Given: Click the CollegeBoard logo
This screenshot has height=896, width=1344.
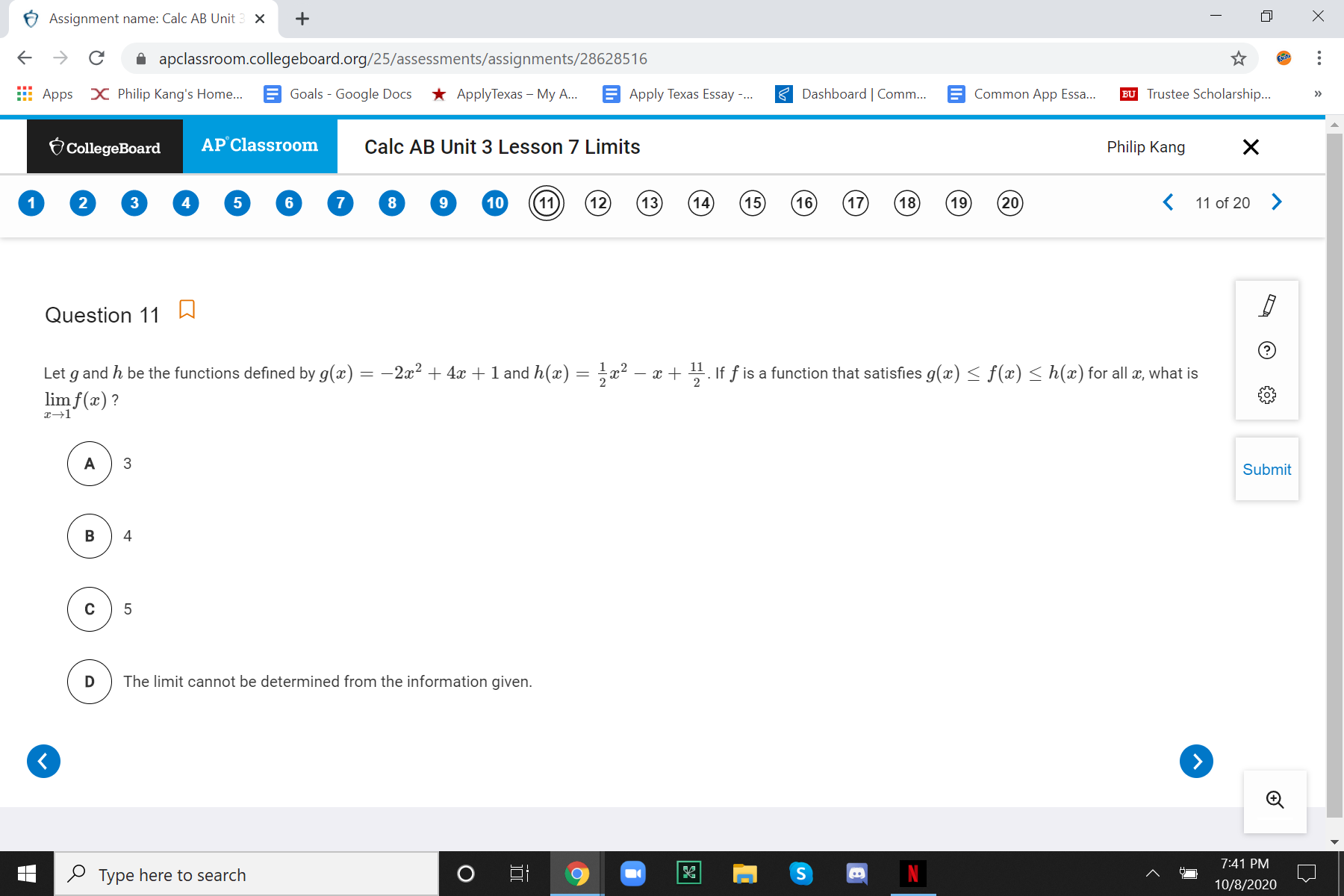Looking at the screenshot, I should tap(105, 146).
